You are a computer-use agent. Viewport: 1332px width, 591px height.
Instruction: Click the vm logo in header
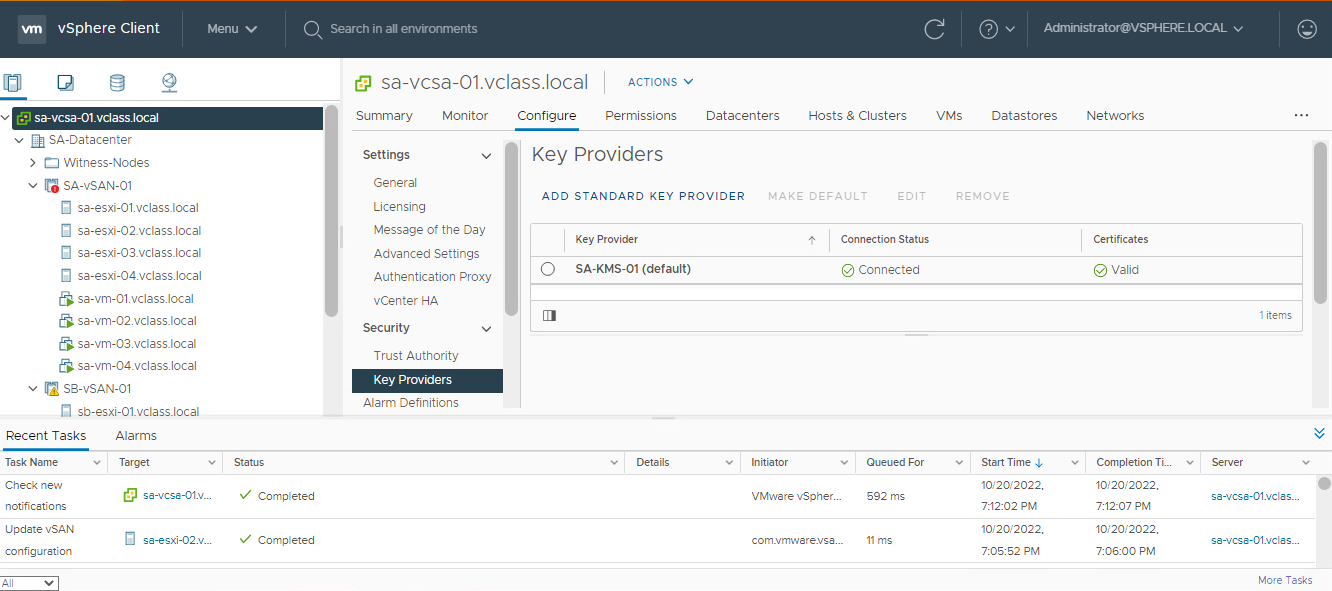(x=32, y=29)
